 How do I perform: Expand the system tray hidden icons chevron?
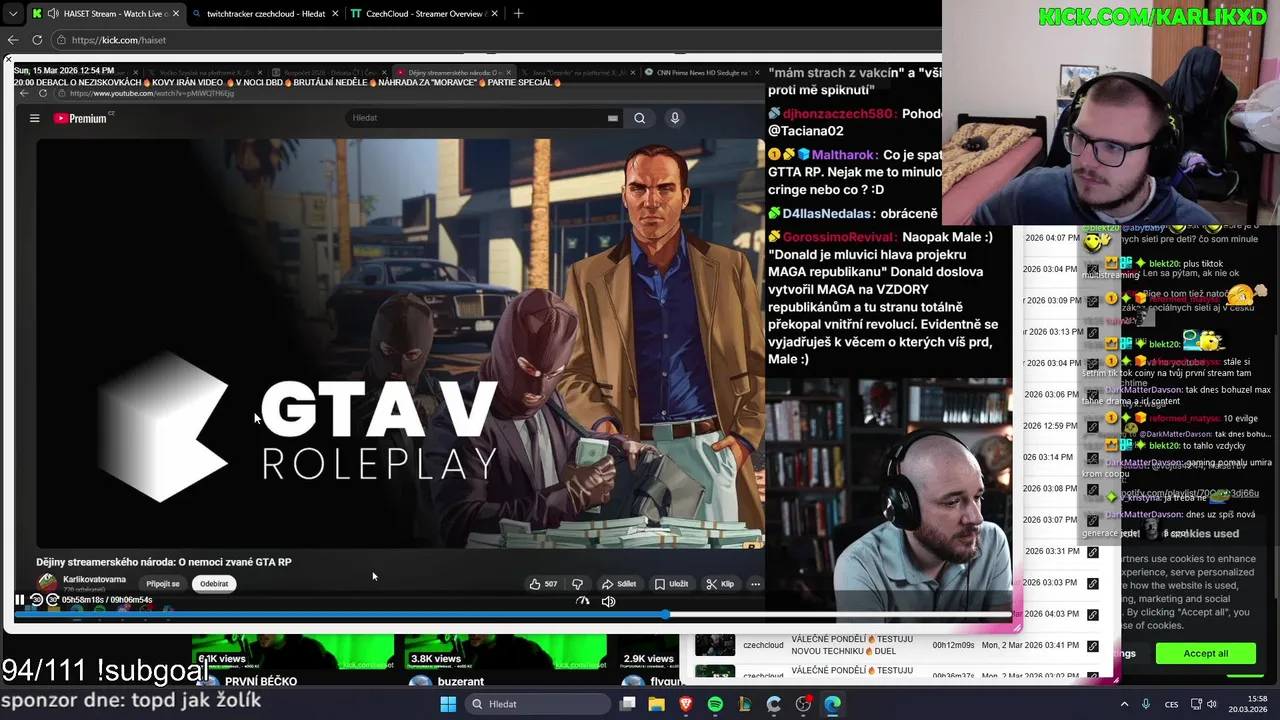pos(1123,704)
